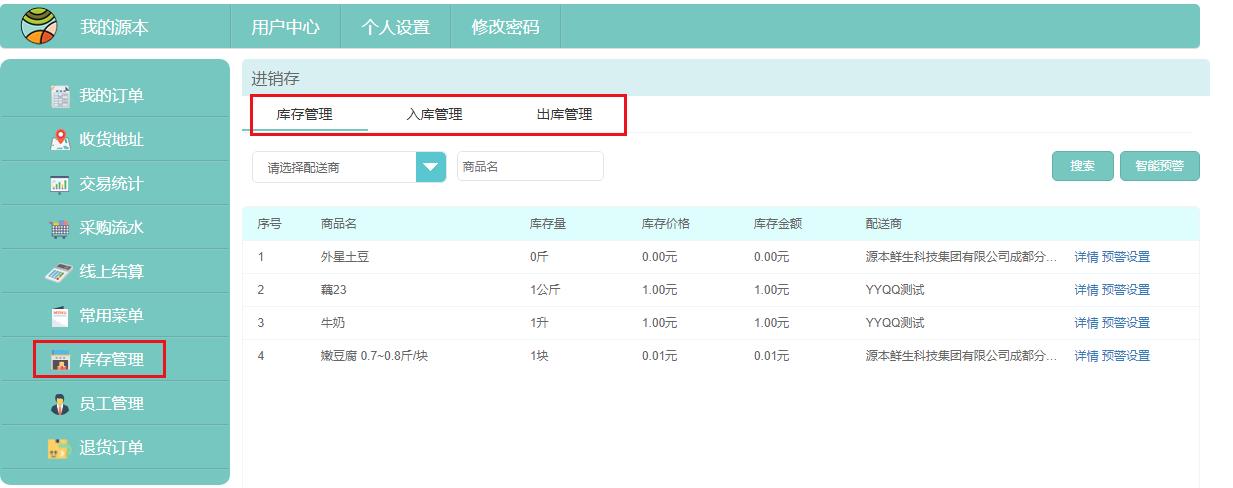
Task: Switch to the 出库管理 tab
Action: pyautogui.click(x=564, y=114)
